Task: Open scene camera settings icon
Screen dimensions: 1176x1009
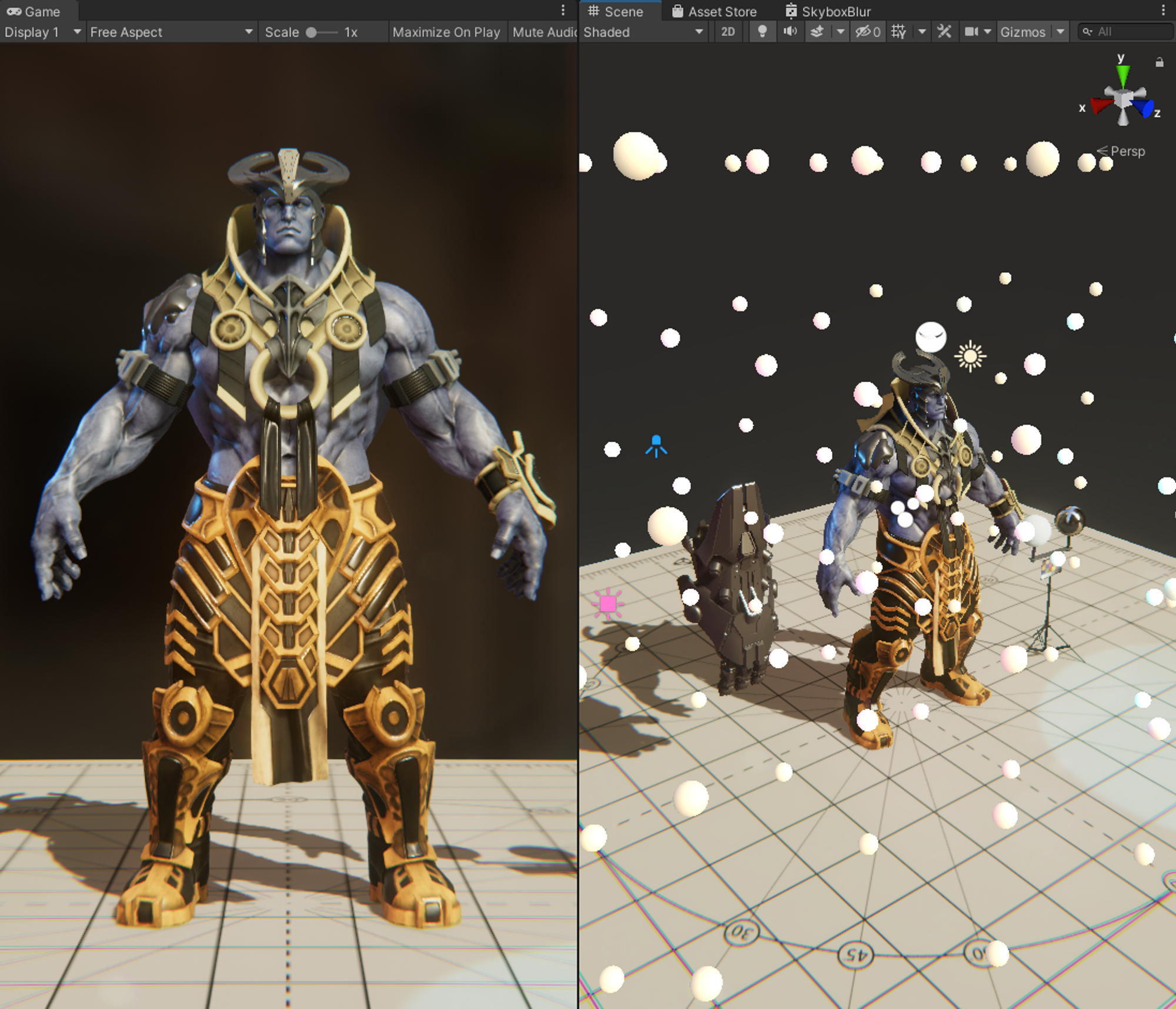Action: (x=971, y=32)
